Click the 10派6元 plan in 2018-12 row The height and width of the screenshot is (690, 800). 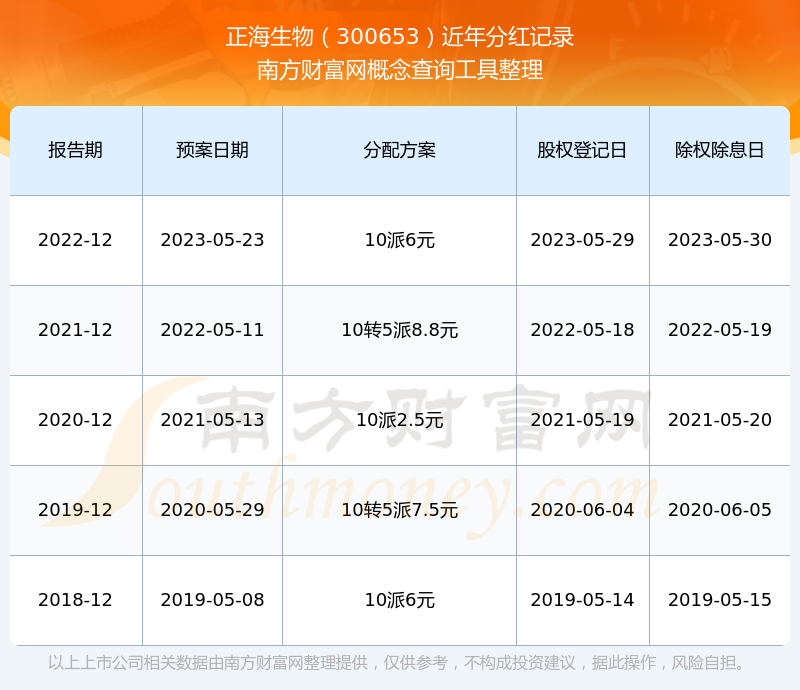(x=399, y=600)
